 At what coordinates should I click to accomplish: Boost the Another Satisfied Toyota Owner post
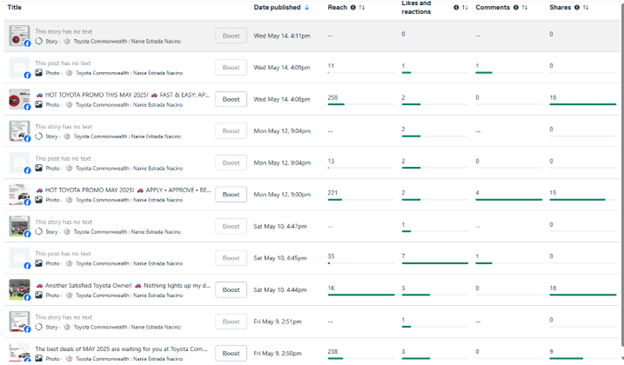pos(231,290)
